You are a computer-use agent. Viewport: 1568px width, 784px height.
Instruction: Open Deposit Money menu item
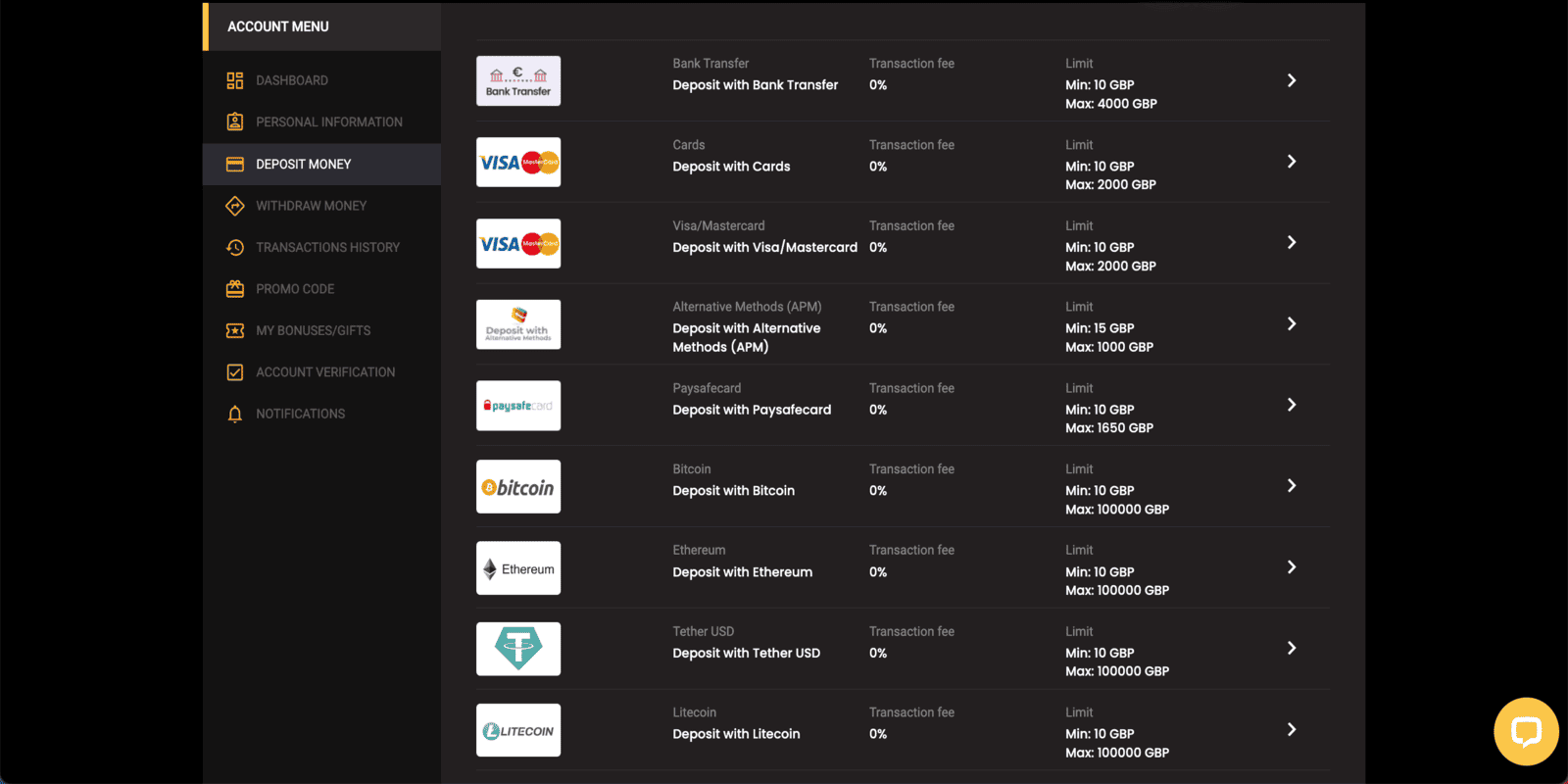point(303,164)
